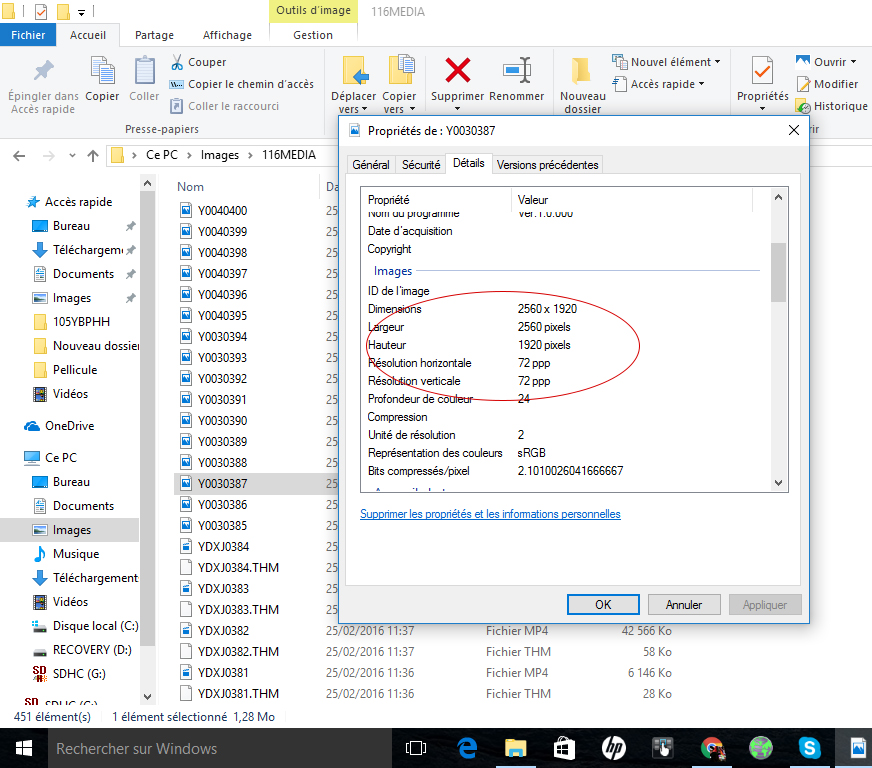Click Supprimer les propriétés et informations link
This screenshot has width=872, height=768.
490,514
